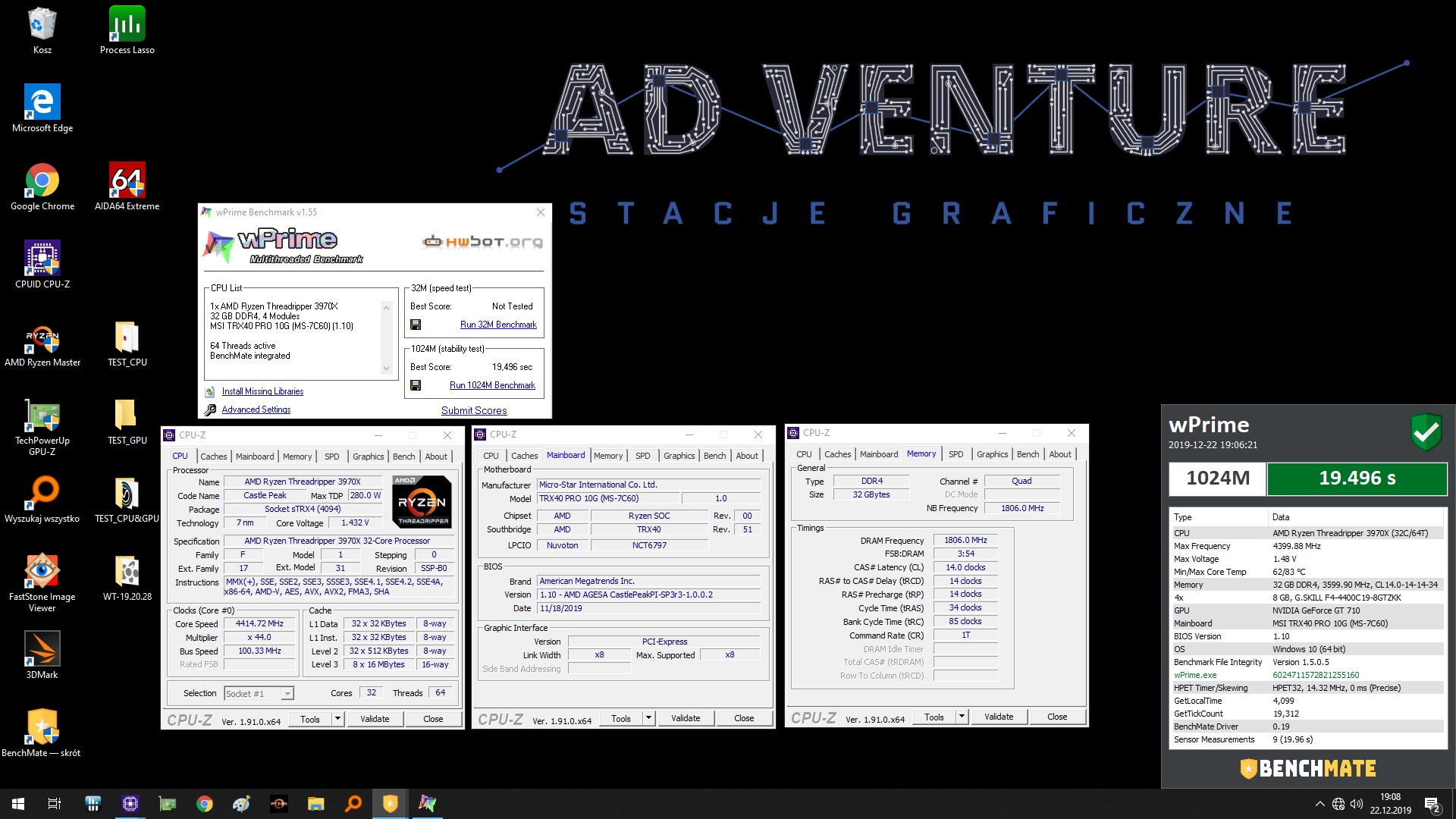Click Tools button in first CPU-Z window
The image size is (1456, 819).
[x=310, y=719]
